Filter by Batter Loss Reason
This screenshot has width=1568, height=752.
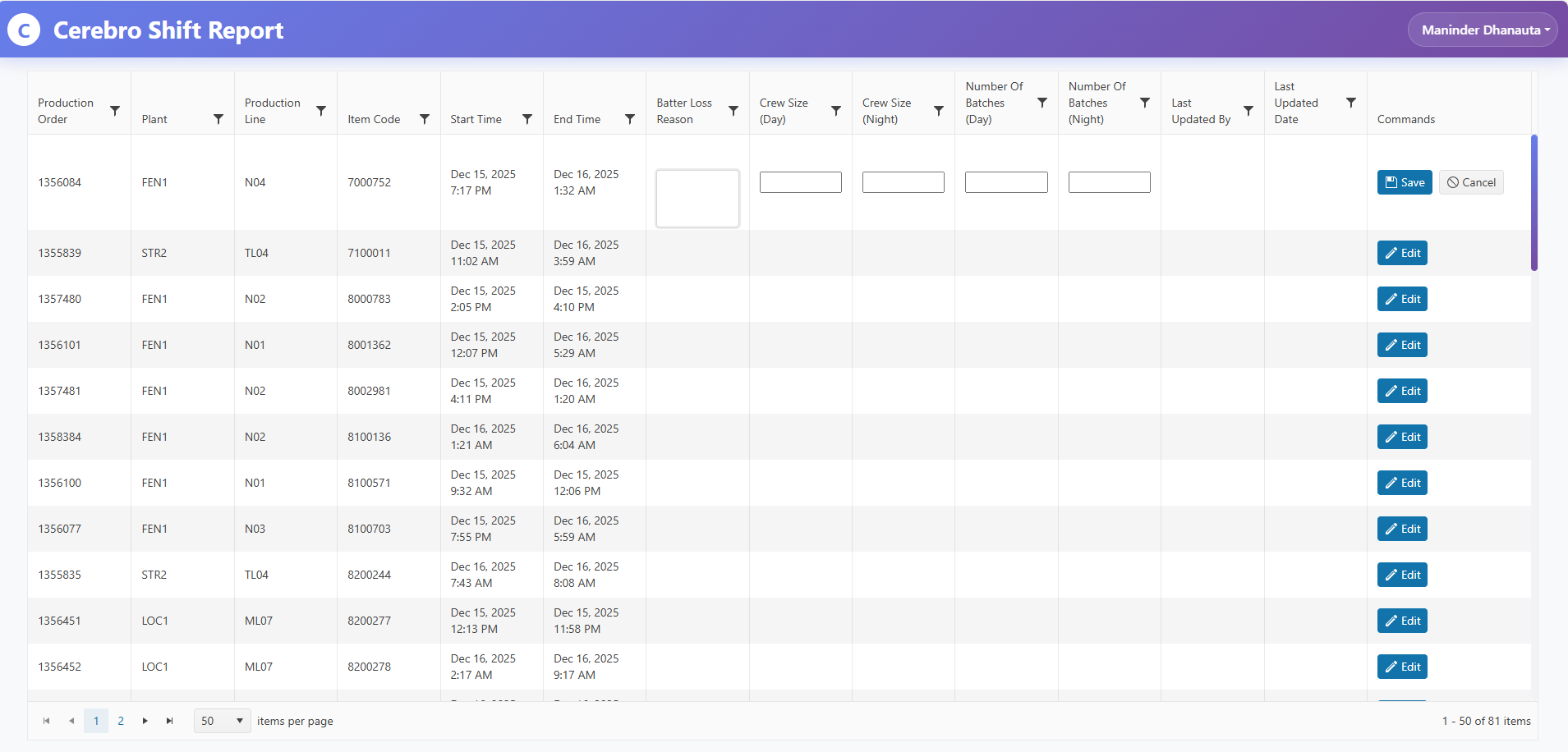click(x=733, y=111)
